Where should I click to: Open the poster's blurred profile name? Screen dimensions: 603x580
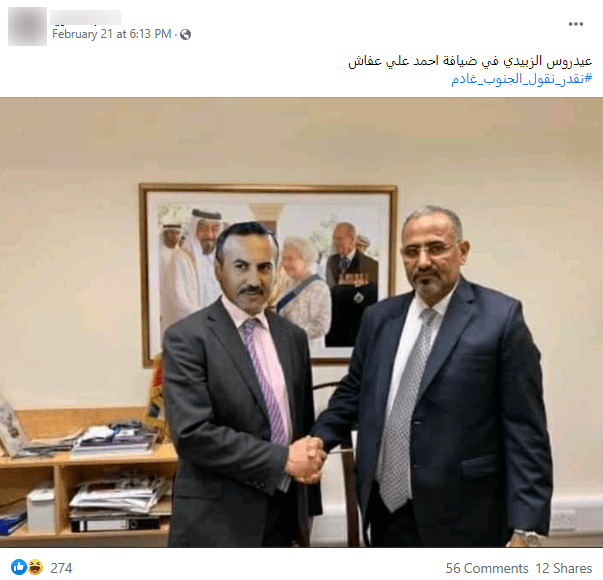tap(86, 17)
